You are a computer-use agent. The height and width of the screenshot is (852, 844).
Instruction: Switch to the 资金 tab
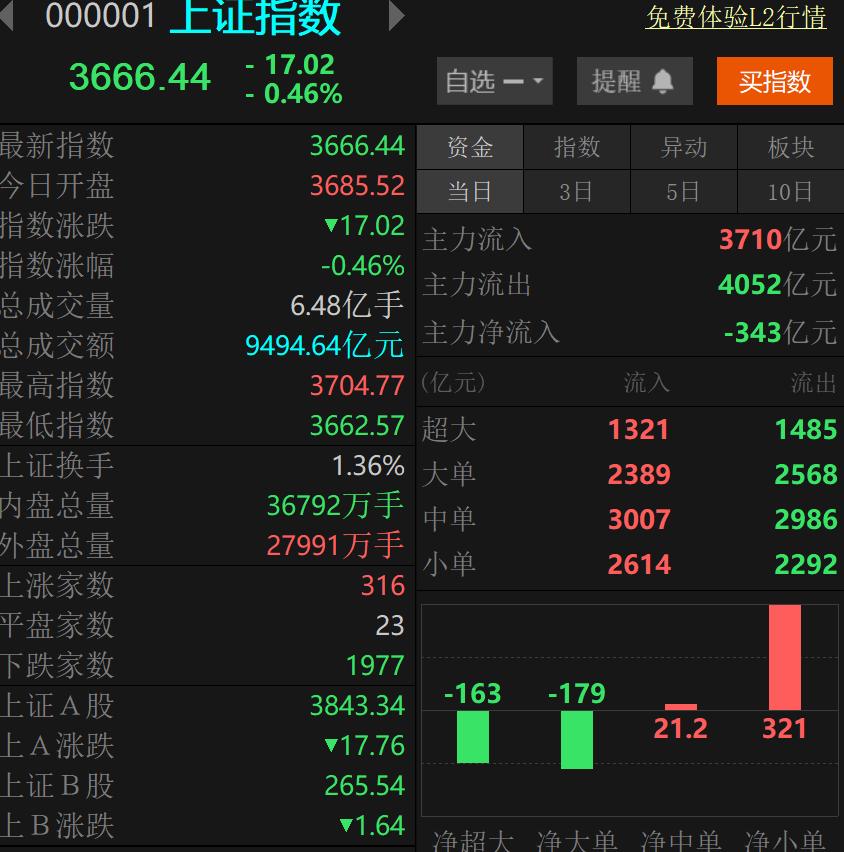470,147
